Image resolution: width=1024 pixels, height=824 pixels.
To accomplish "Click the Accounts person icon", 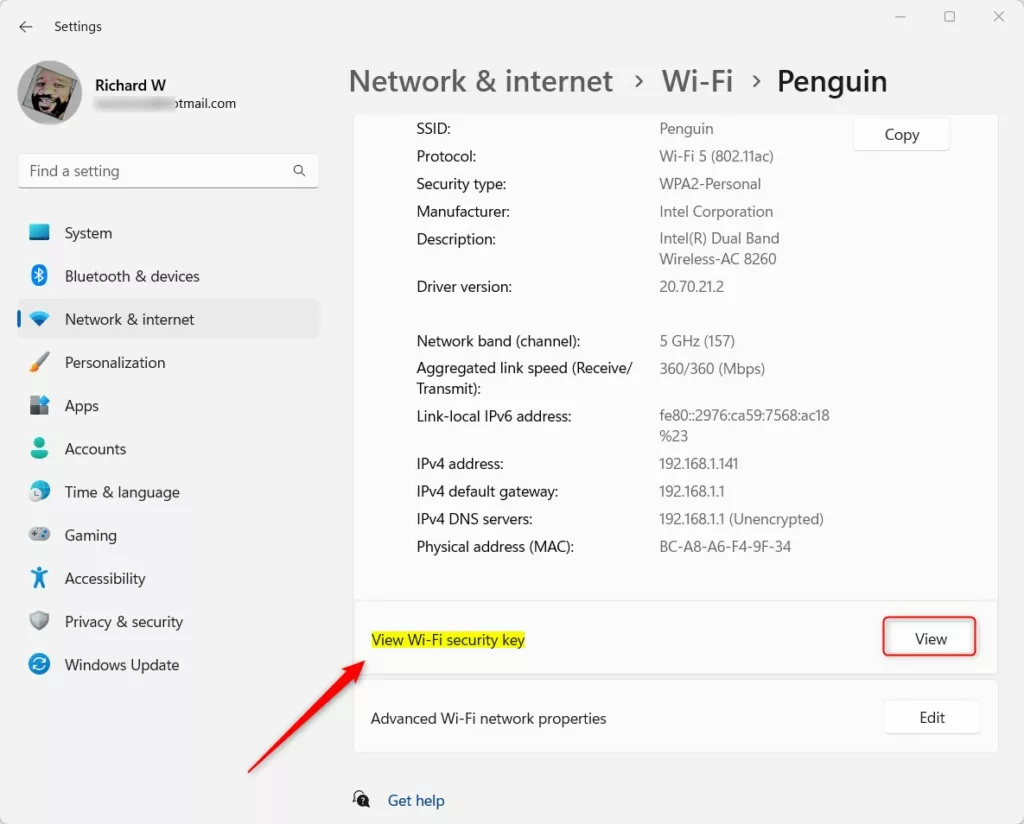I will coord(39,449).
